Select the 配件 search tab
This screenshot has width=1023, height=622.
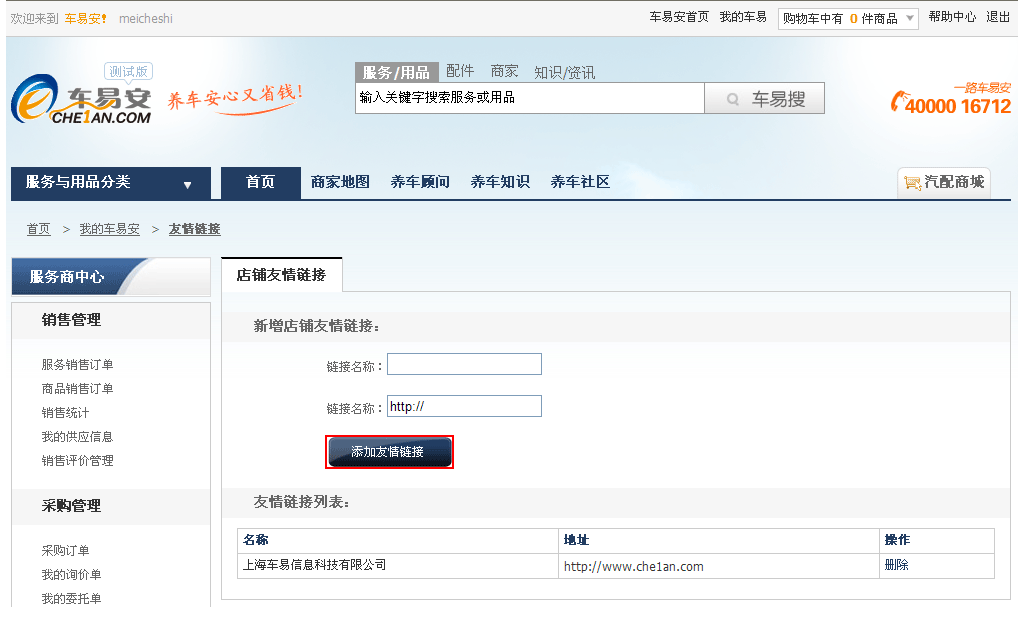(x=460, y=71)
